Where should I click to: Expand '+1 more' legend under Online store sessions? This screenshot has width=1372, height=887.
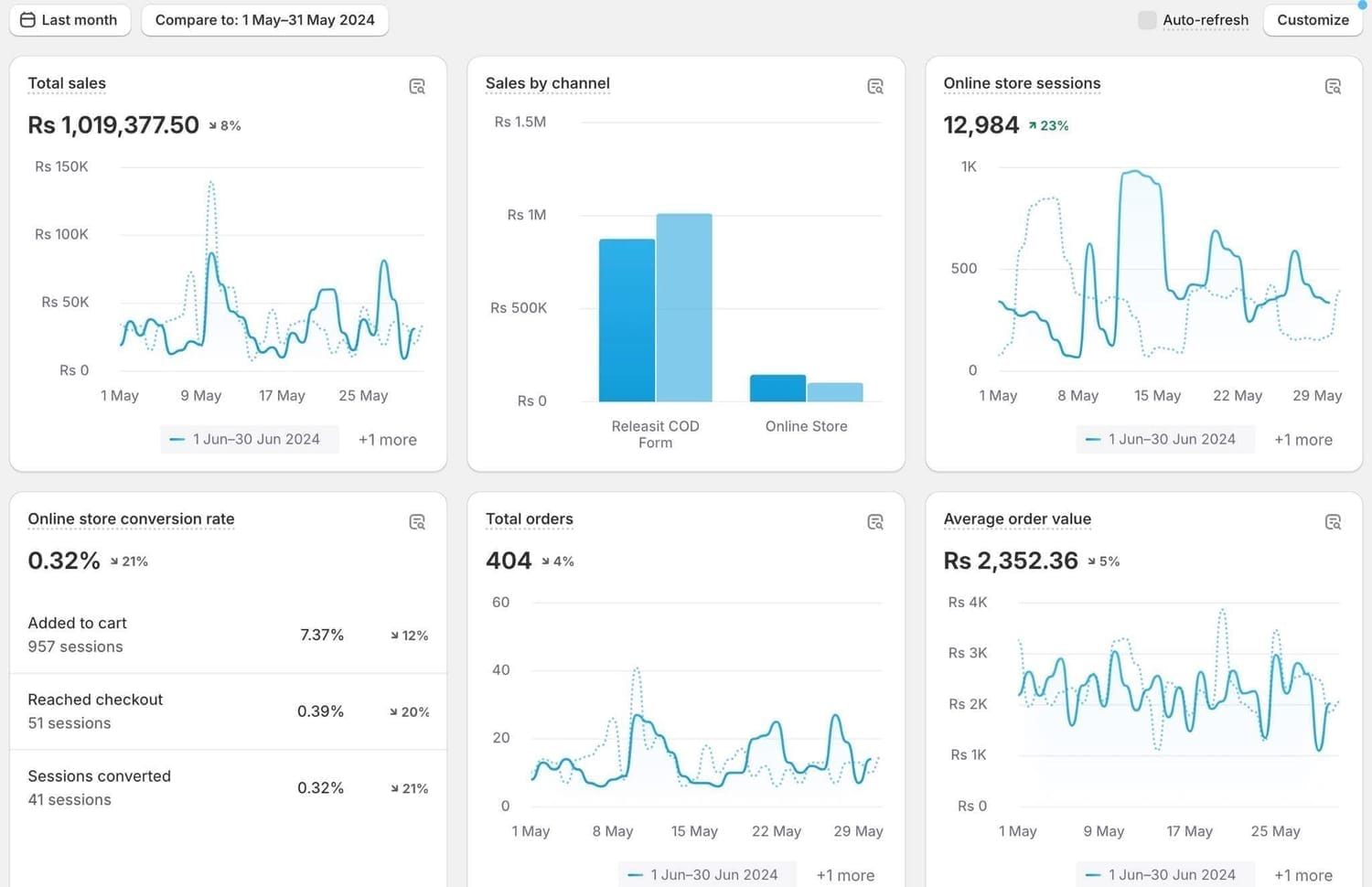pyautogui.click(x=1302, y=440)
